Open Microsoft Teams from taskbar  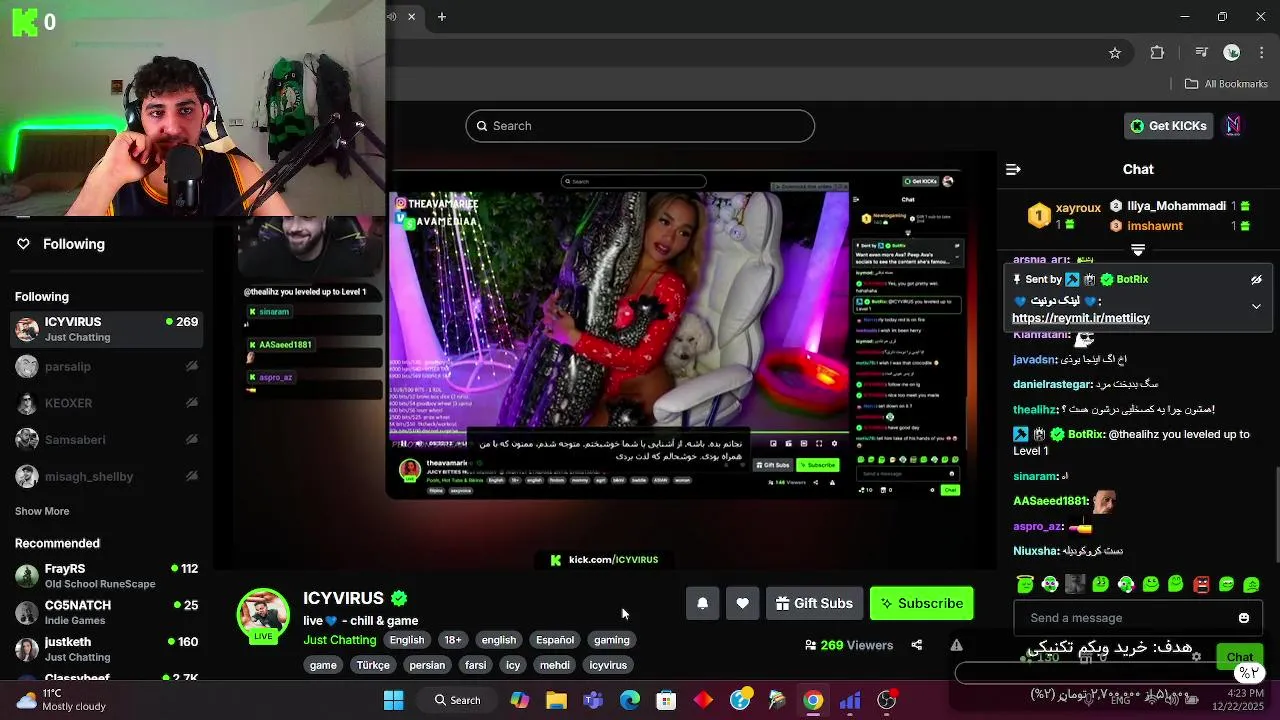(x=593, y=700)
